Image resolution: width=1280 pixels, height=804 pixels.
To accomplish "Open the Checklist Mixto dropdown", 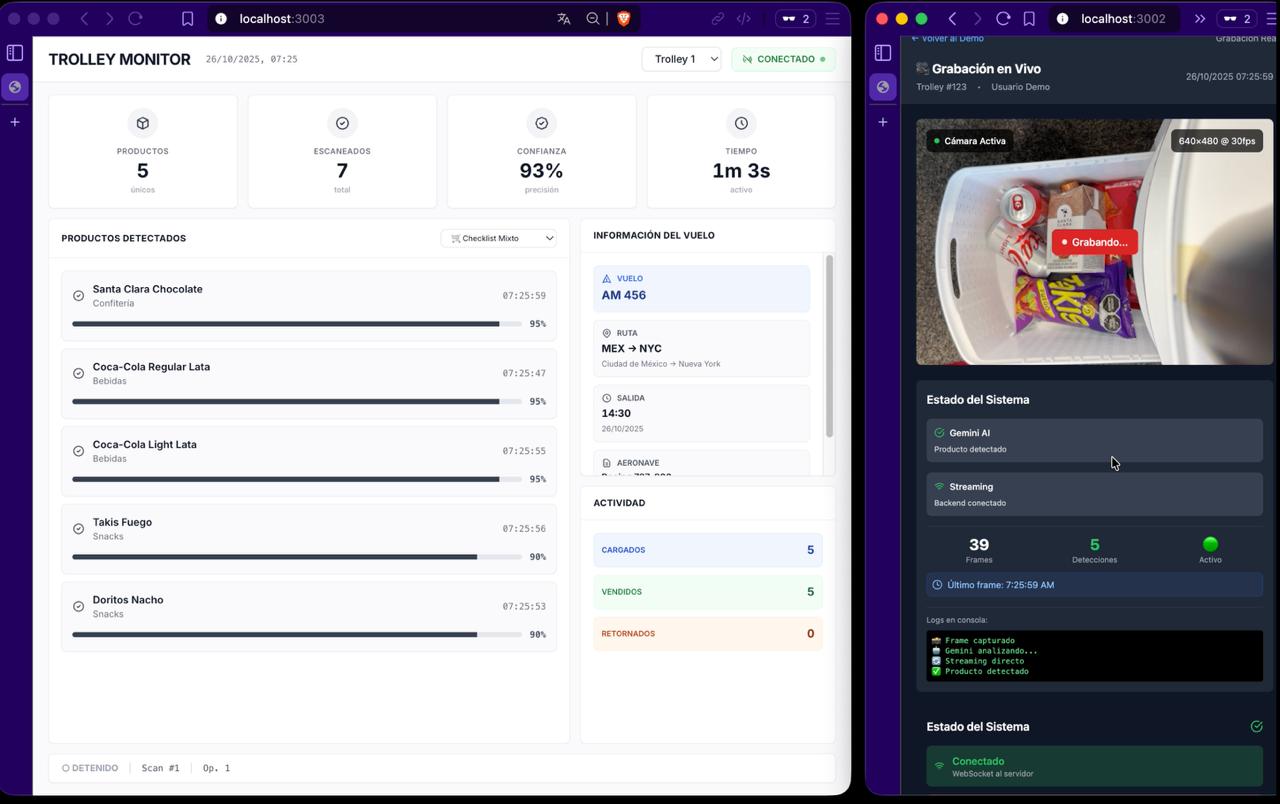I will [x=499, y=238].
